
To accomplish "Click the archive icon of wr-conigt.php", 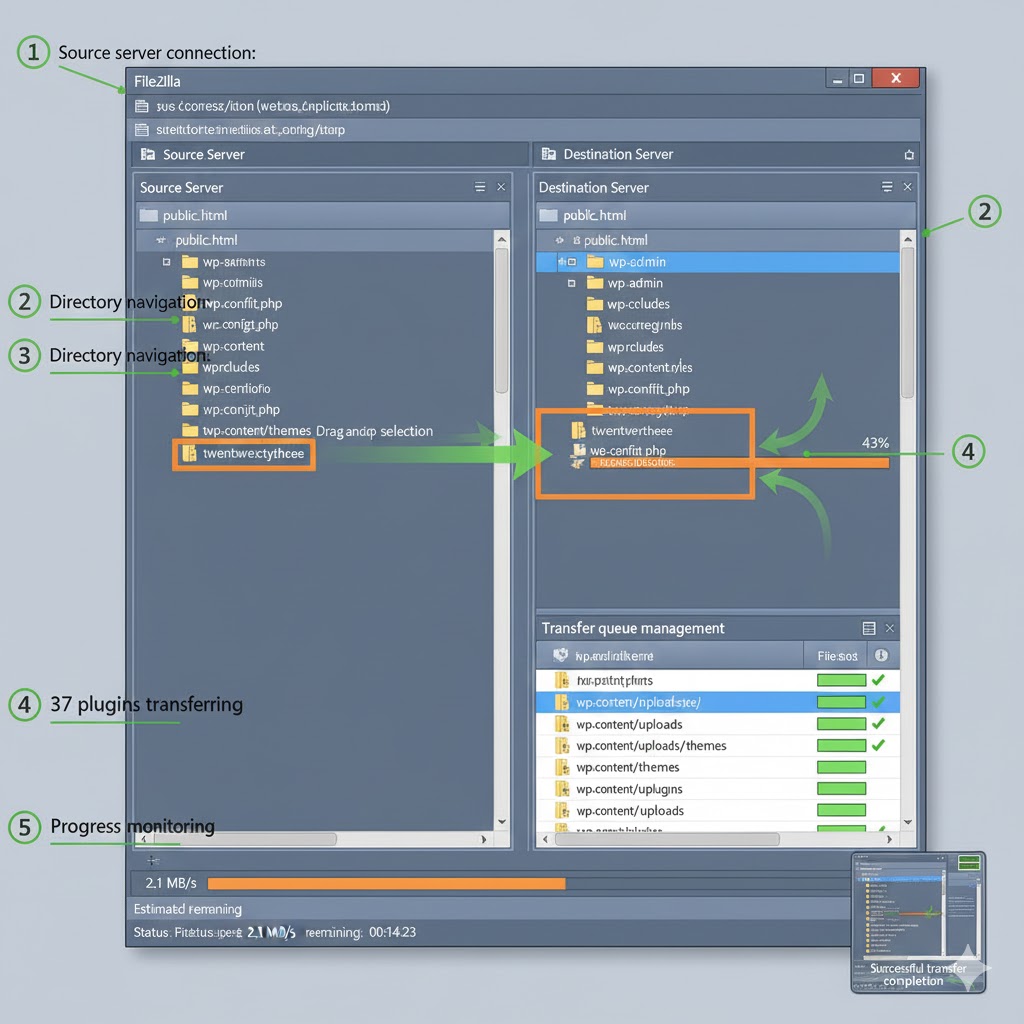I will (189, 325).
